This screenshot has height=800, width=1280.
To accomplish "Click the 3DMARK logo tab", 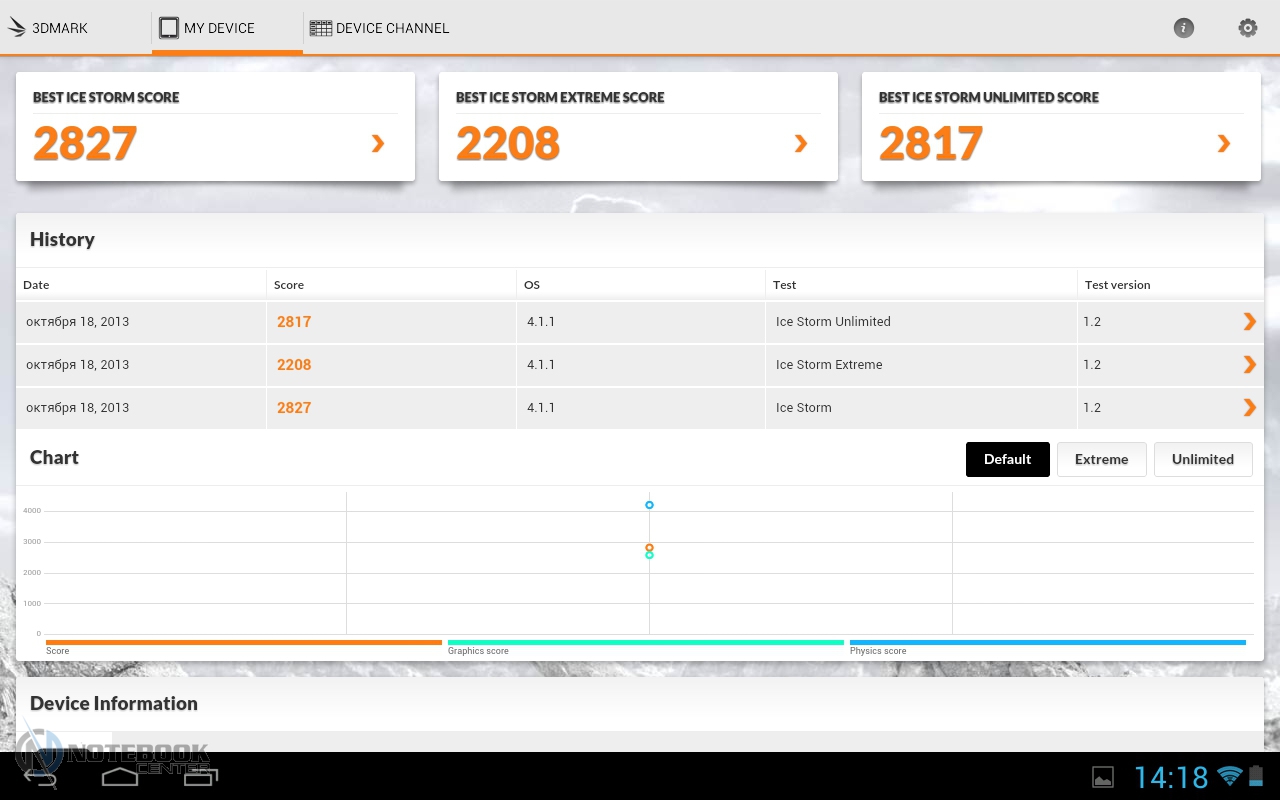I will click(x=48, y=28).
